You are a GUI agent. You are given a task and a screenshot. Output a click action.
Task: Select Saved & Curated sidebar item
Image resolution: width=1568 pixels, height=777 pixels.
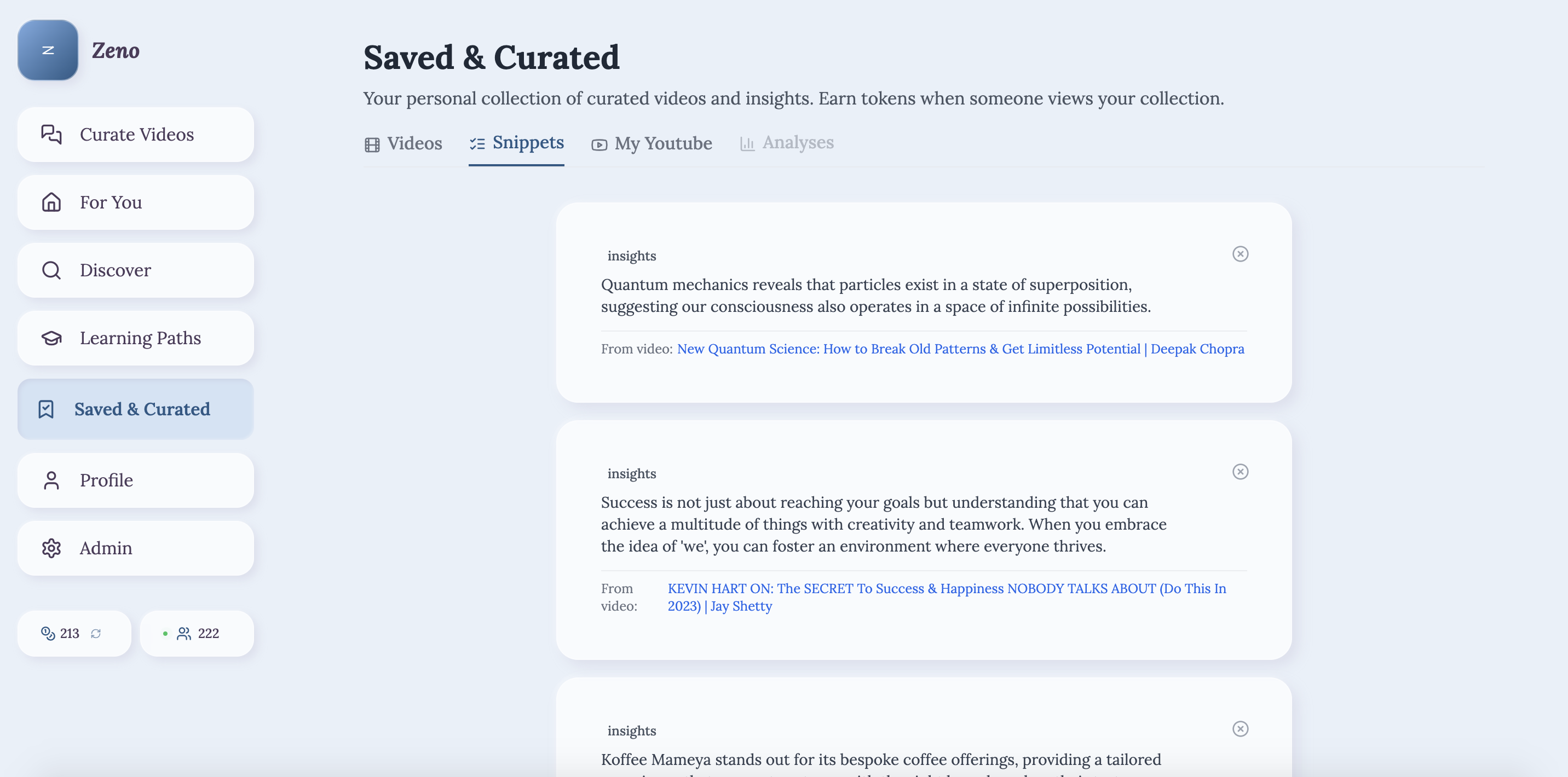pyautogui.click(x=135, y=409)
